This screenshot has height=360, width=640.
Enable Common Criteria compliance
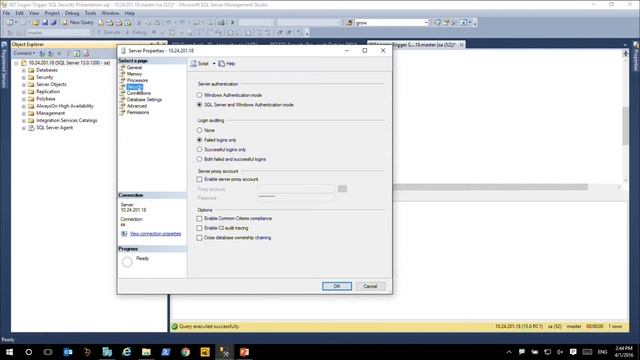point(199,219)
